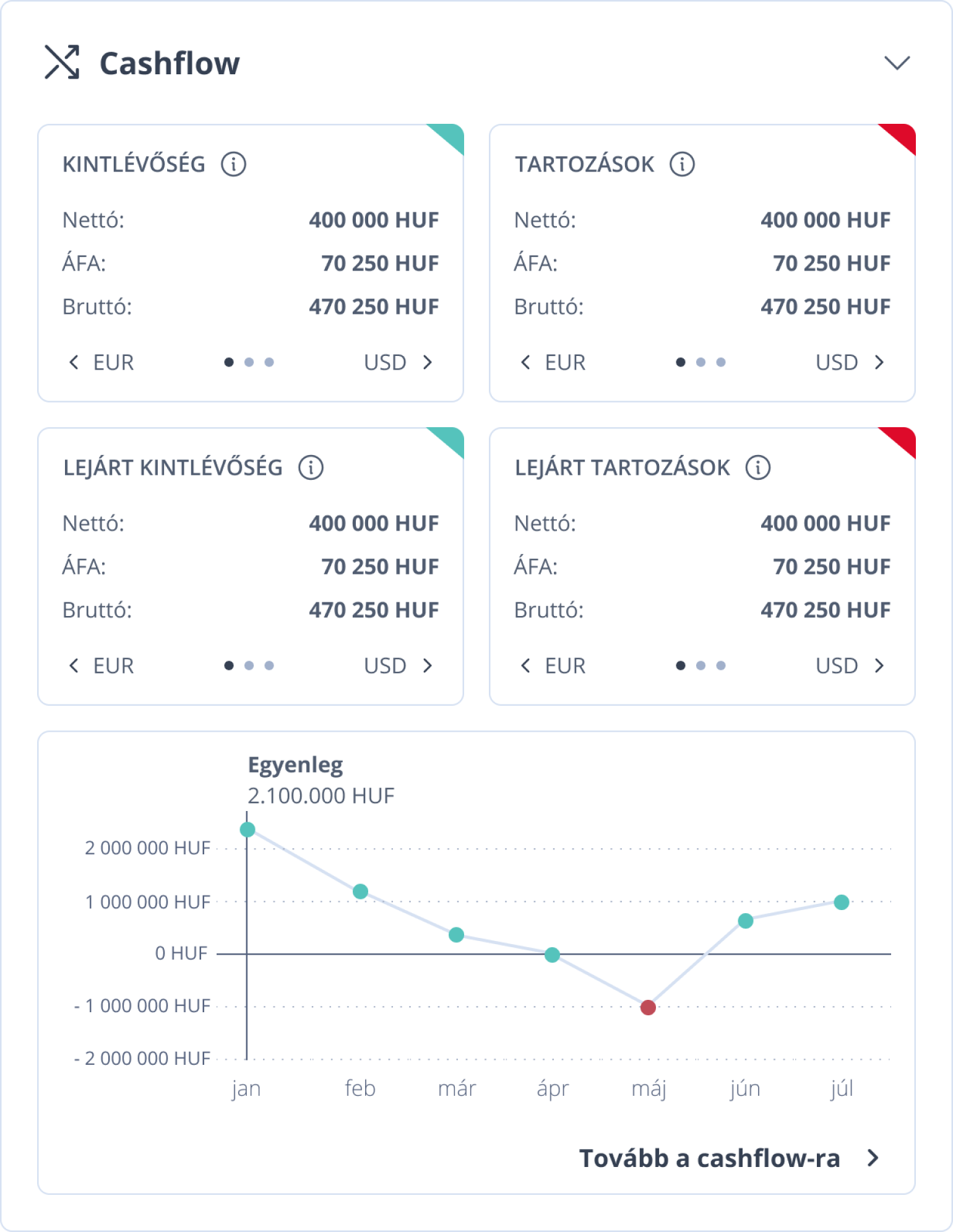Click the Cashflow shuffle arrows icon
The width and height of the screenshot is (953, 1232).
pyautogui.click(x=62, y=62)
